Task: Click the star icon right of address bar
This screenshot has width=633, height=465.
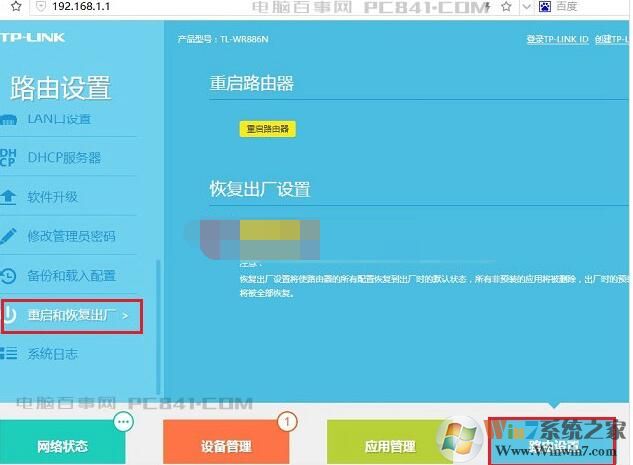Action: click(x=506, y=6)
